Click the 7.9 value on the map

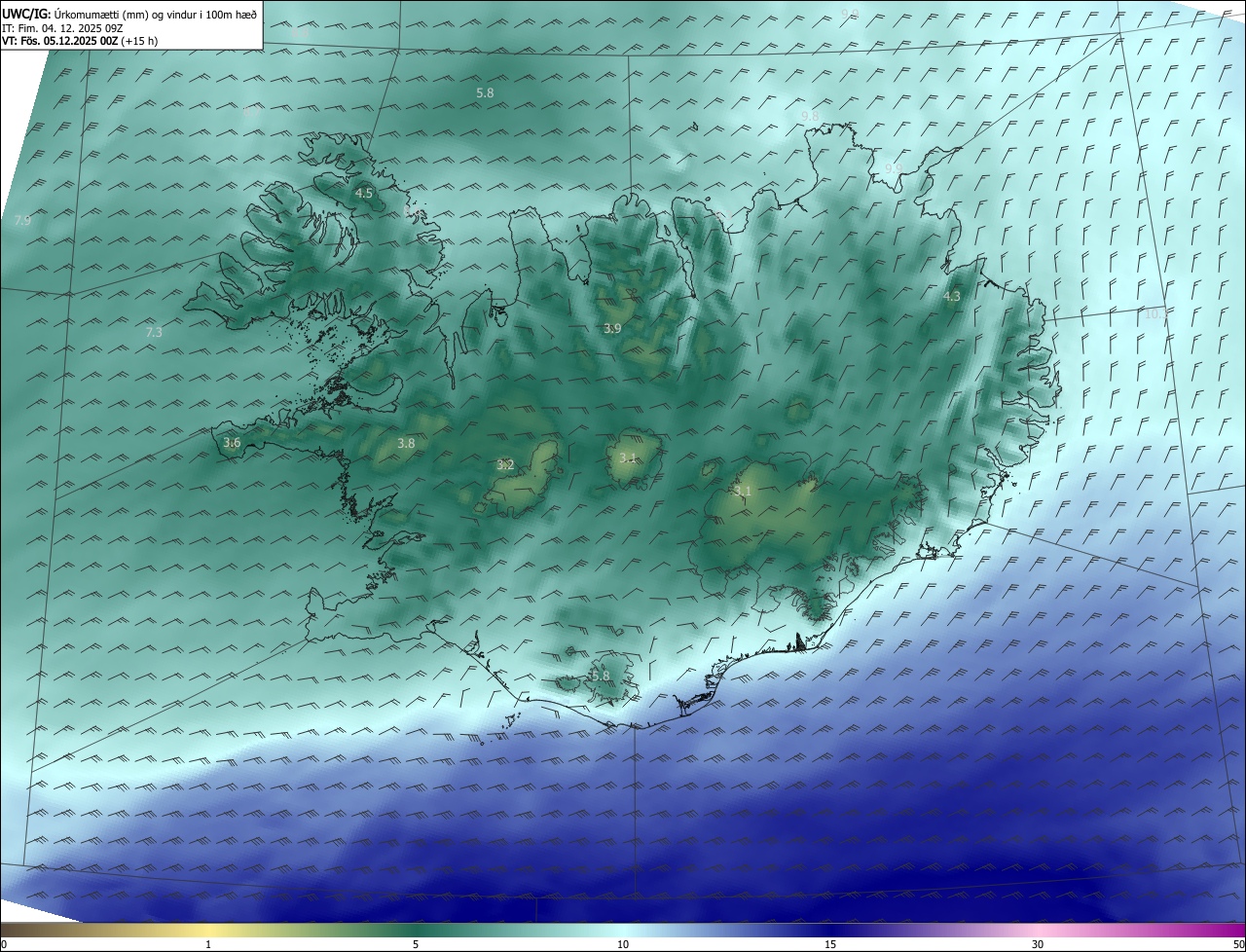pyautogui.click(x=22, y=221)
